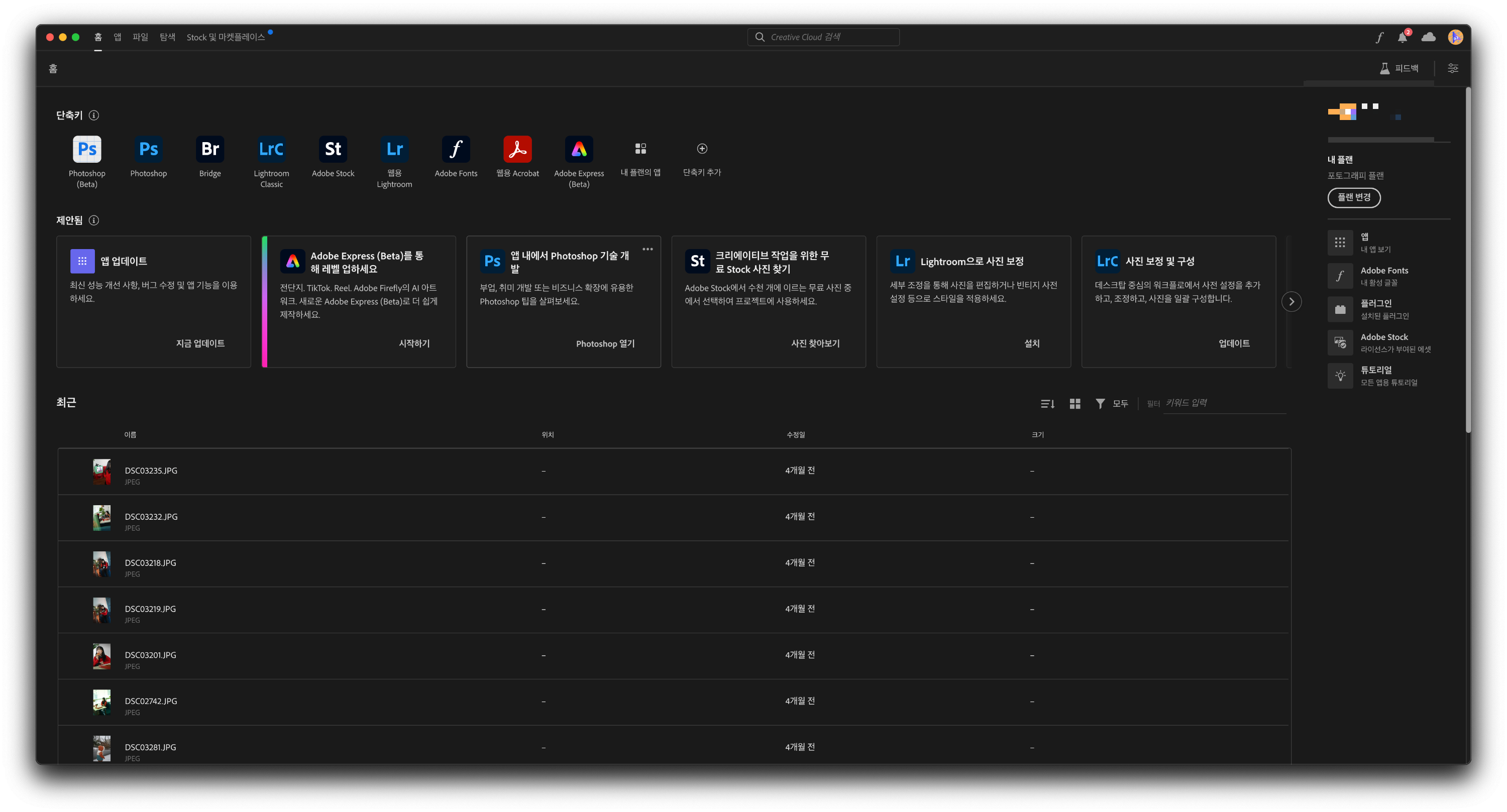1507x812 pixels.
Task: Open the preferences sliders icon beside 피드백
Action: (1453, 68)
